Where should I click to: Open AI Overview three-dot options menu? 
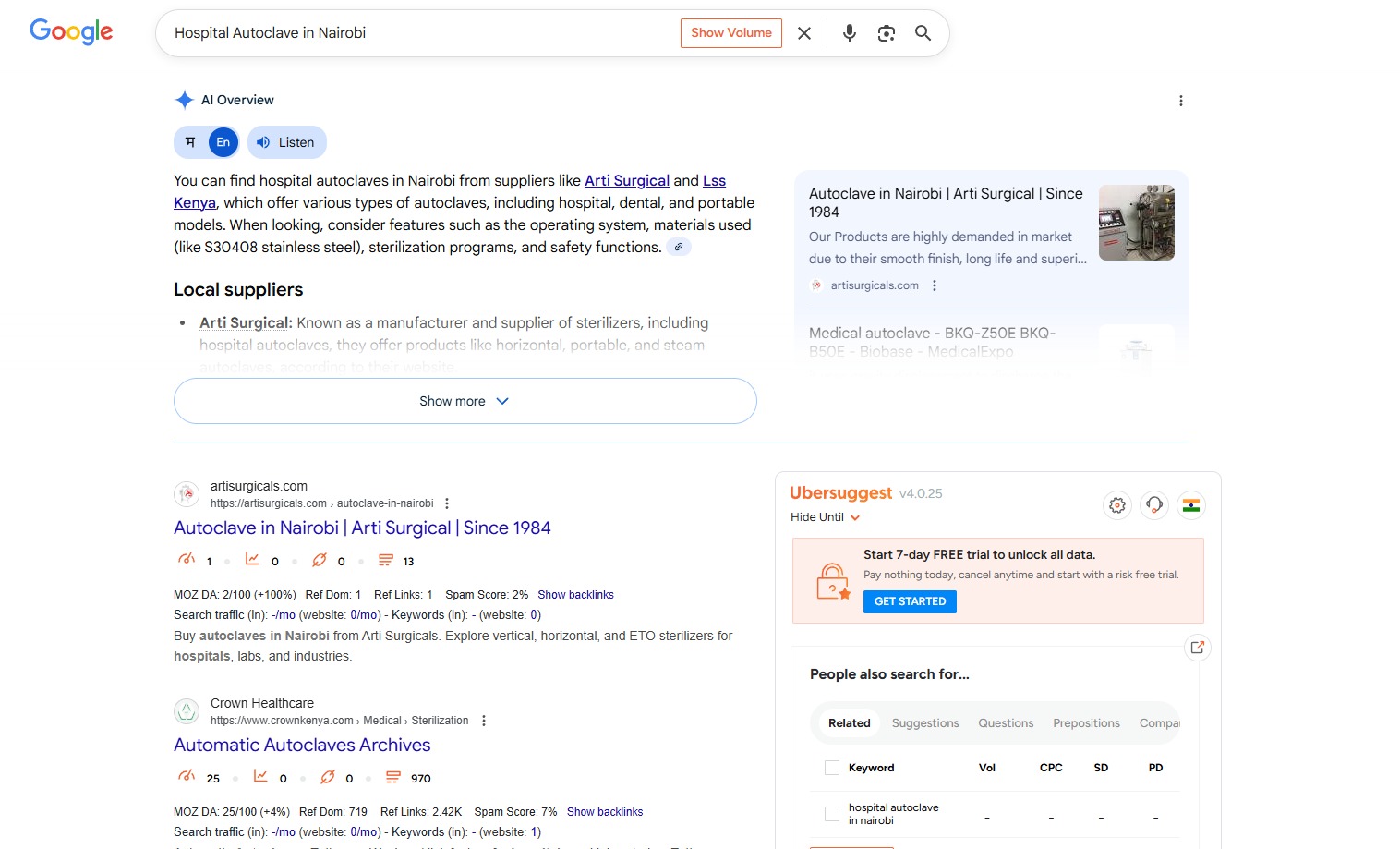(x=1181, y=101)
